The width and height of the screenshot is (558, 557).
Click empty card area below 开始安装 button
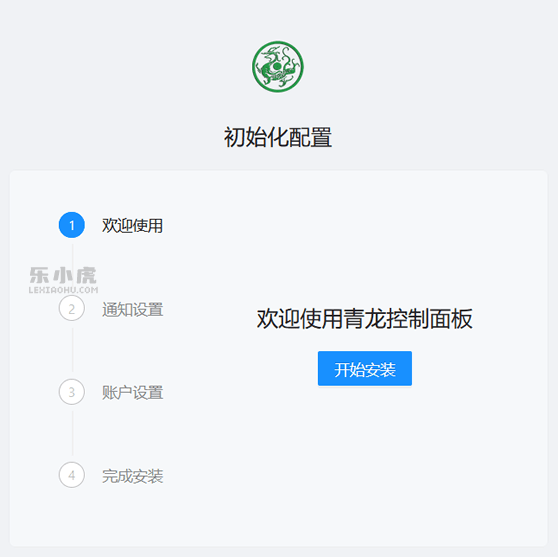point(365,463)
